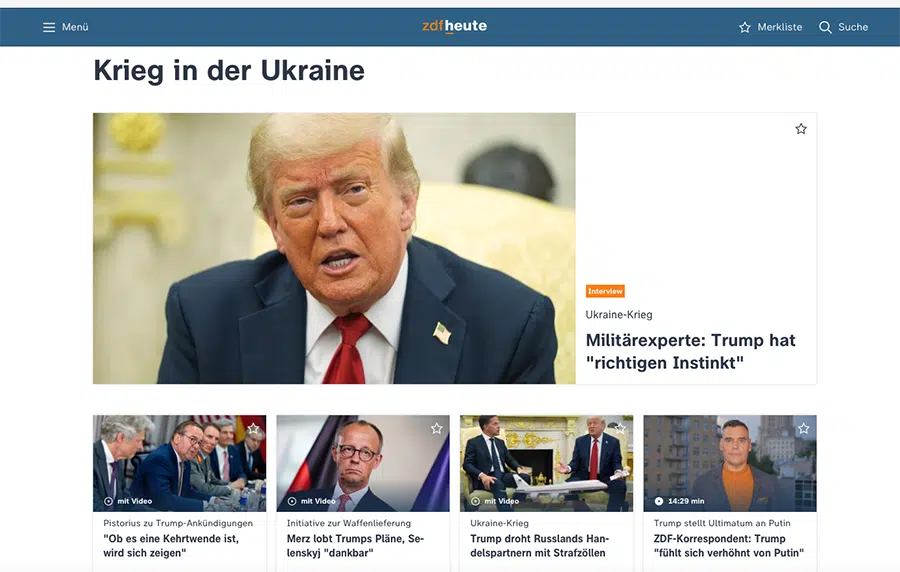Save the Strafzöllen article via star icon

pos(620,428)
